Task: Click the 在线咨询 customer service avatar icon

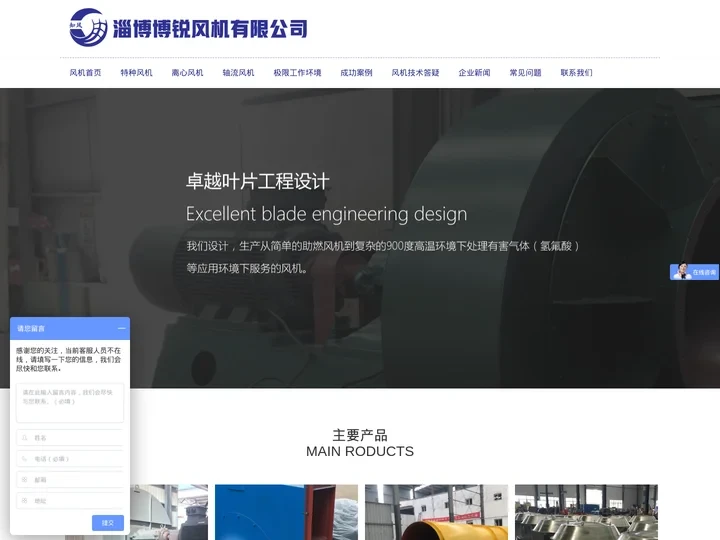Action: [x=683, y=272]
